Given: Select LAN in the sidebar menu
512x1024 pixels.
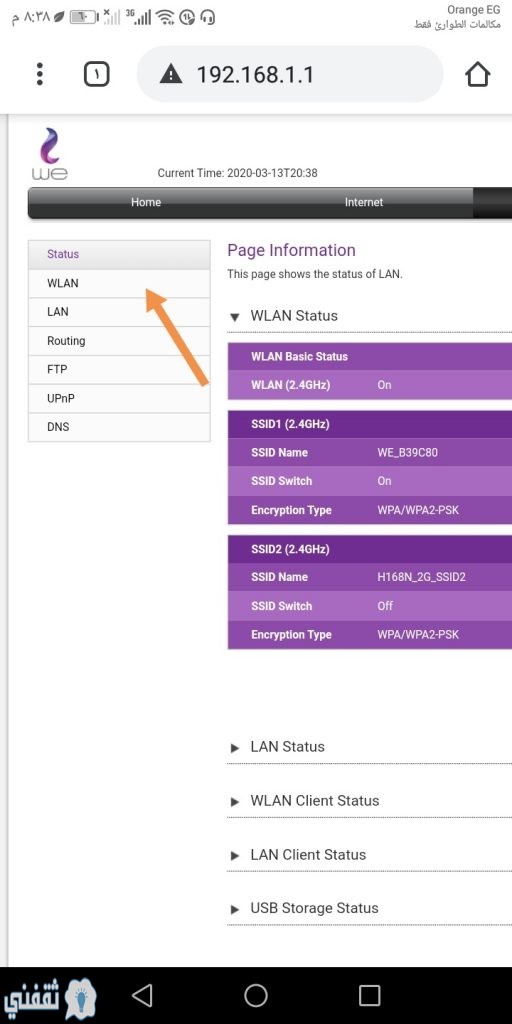Looking at the screenshot, I should click(120, 312).
